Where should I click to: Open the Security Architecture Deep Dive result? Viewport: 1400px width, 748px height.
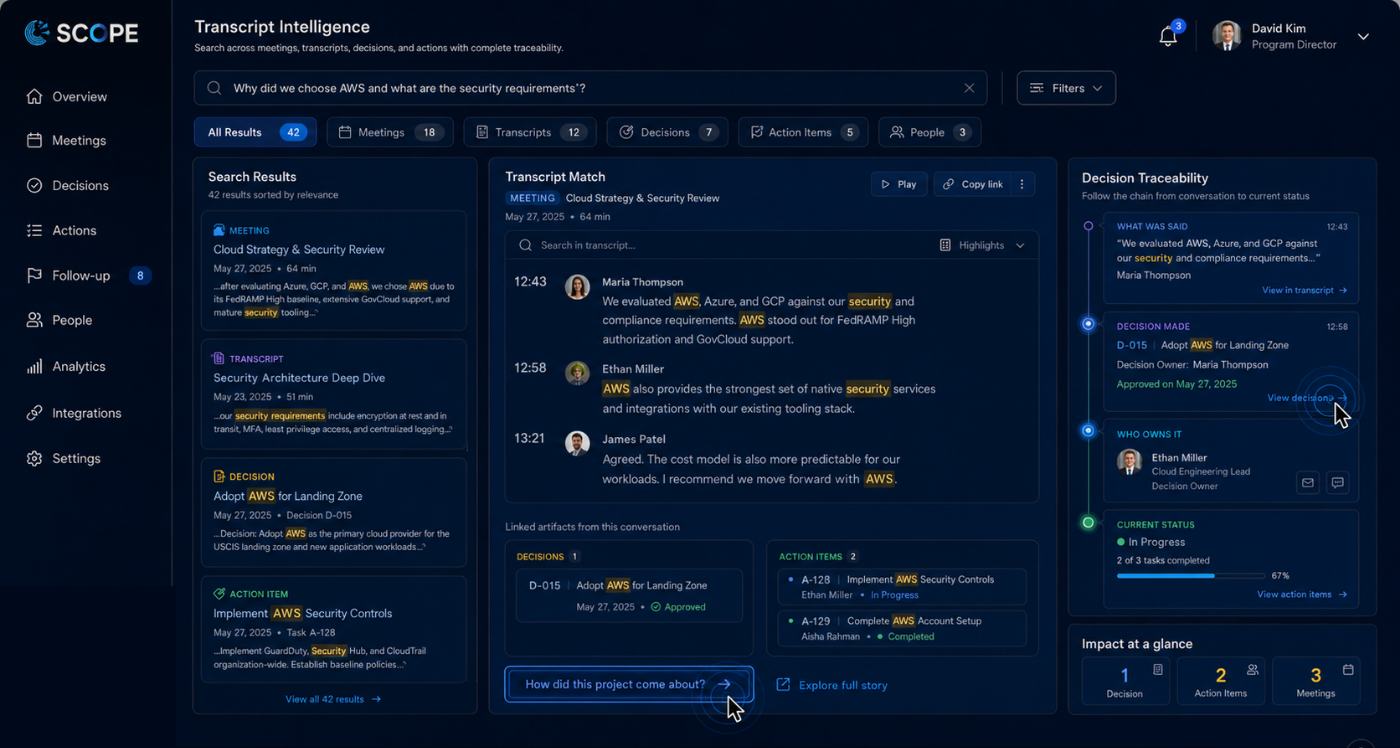coord(334,394)
